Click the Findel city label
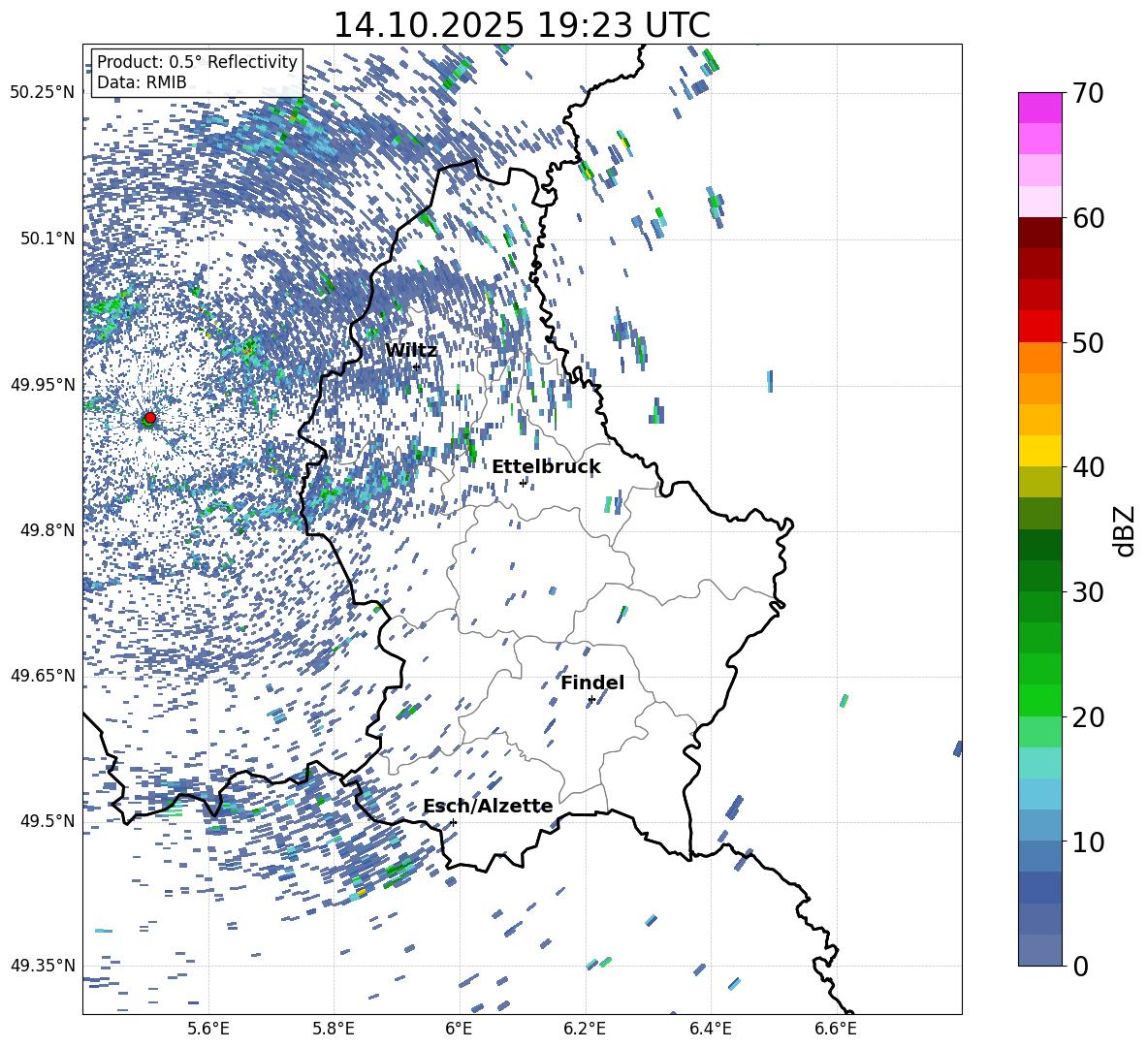The image size is (1148, 1048). (592, 683)
